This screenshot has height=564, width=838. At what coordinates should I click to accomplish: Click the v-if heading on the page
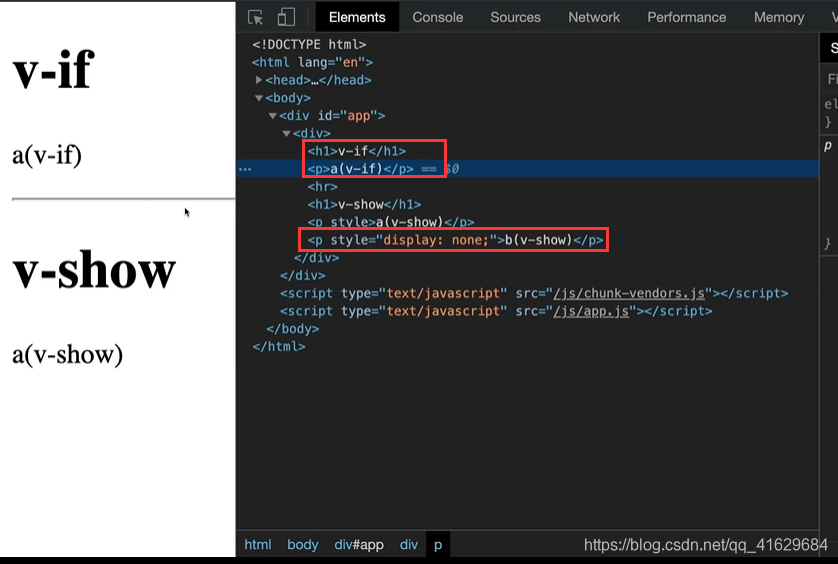coord(53,69)
